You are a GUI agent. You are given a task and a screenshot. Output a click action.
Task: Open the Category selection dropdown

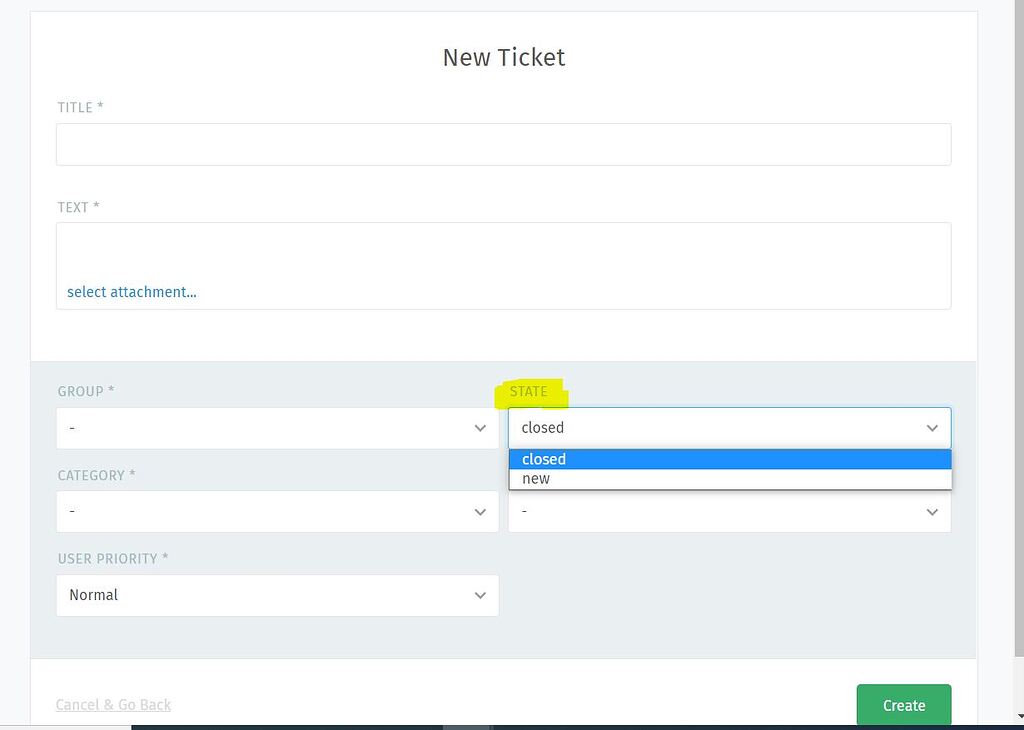click(x=277, y=511)
